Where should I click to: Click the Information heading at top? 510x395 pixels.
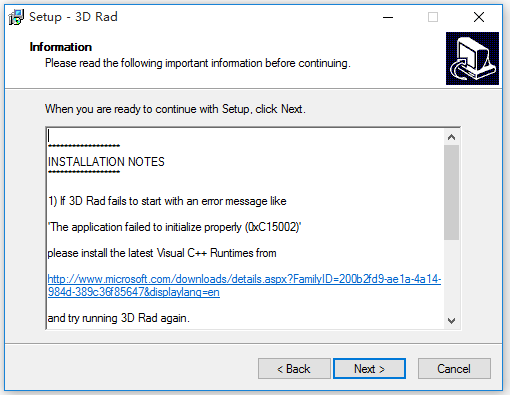click(61, 47)
